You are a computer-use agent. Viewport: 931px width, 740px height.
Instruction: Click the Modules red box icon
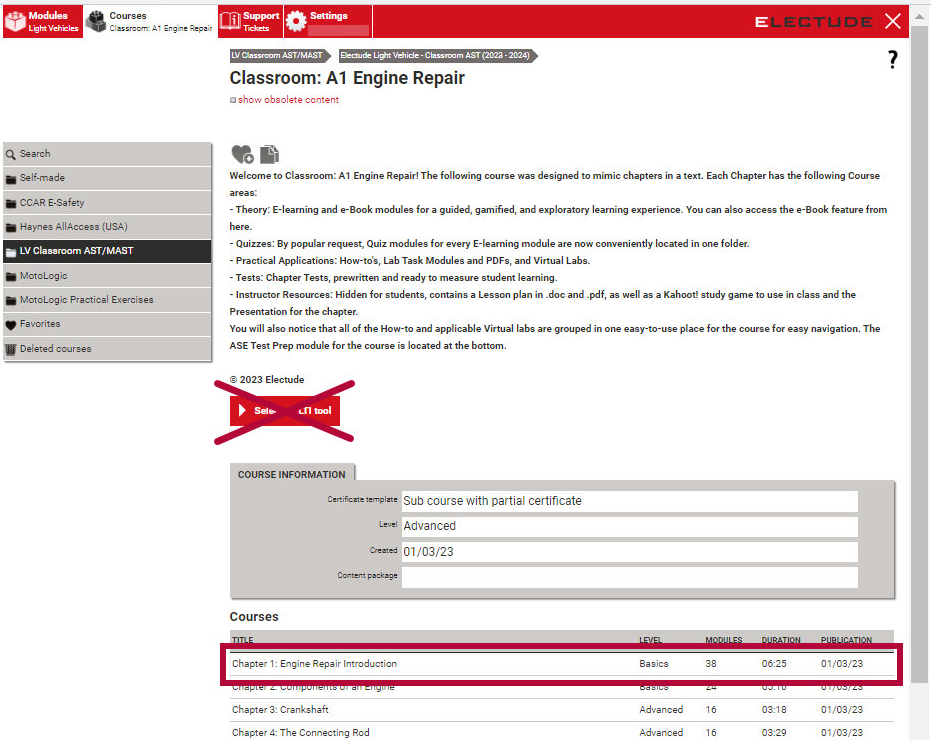coord(15,21)
